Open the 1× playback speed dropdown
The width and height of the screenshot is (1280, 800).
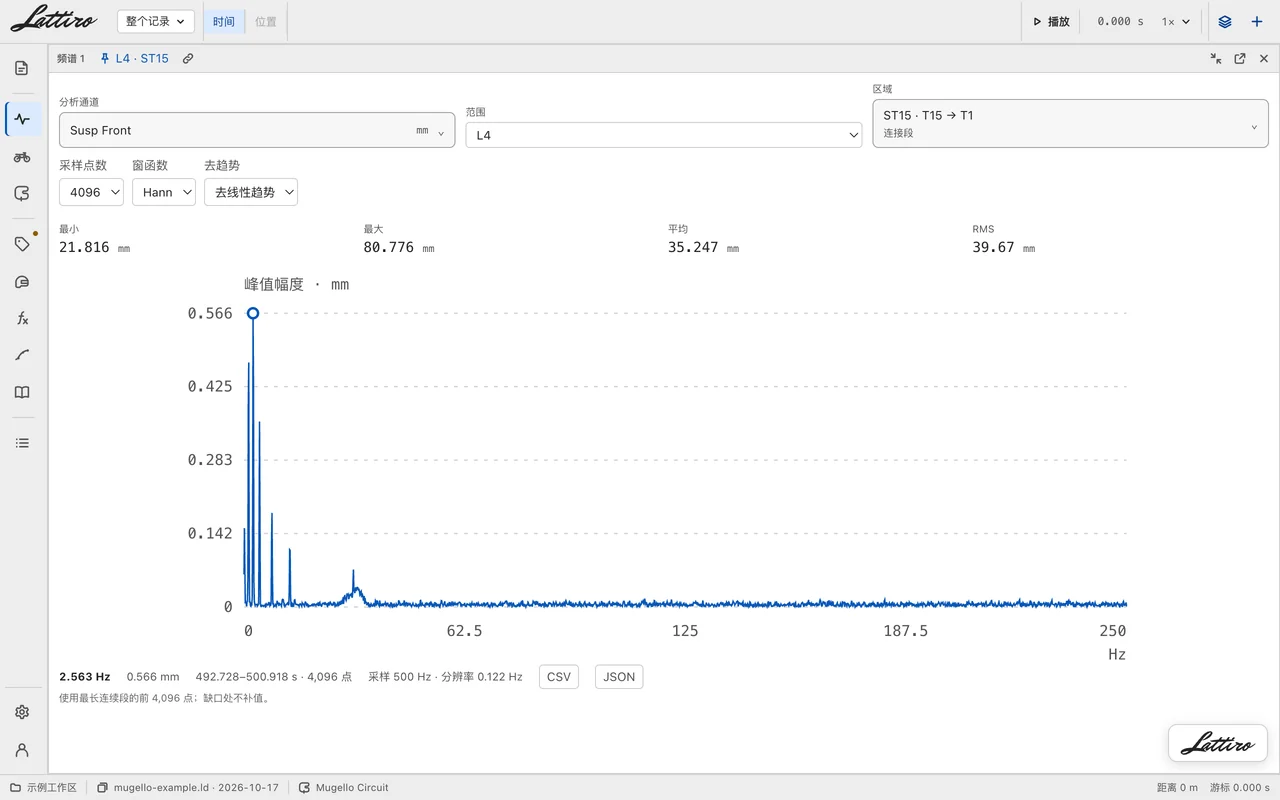pyautogui.click(x=1176, y=21)
